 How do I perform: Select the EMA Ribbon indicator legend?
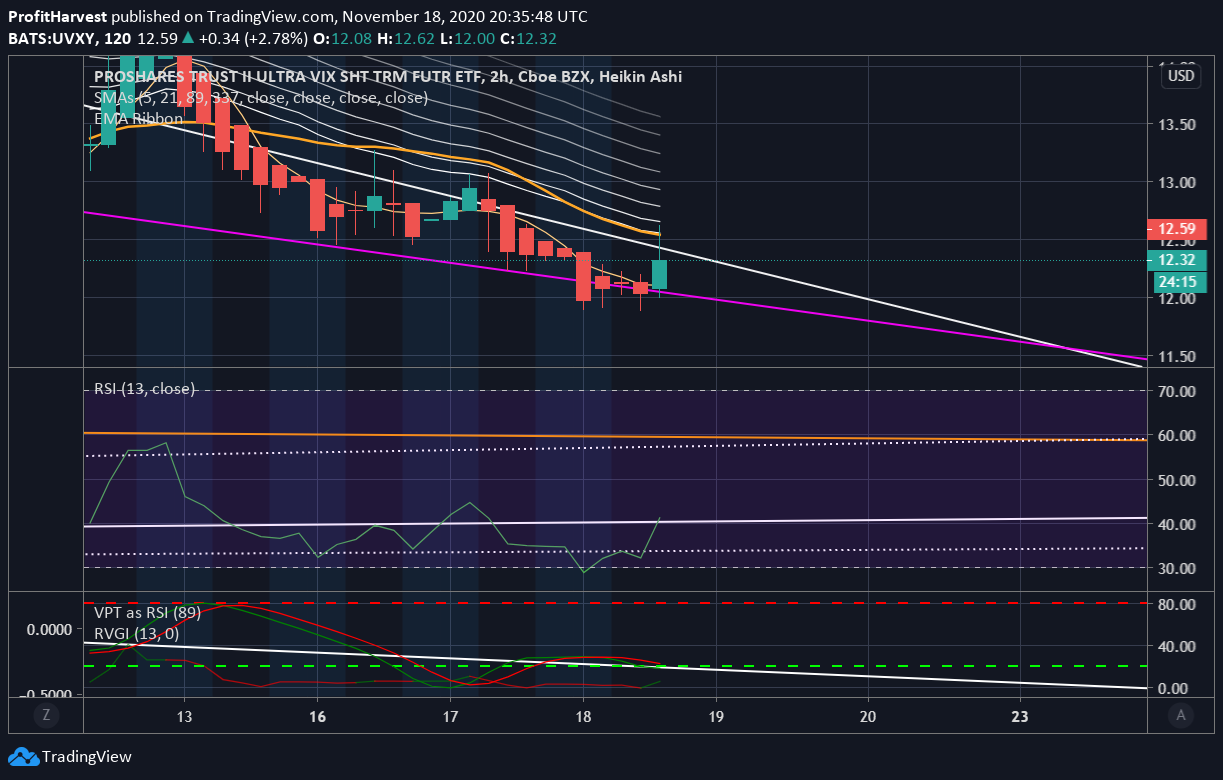point(138,119)
